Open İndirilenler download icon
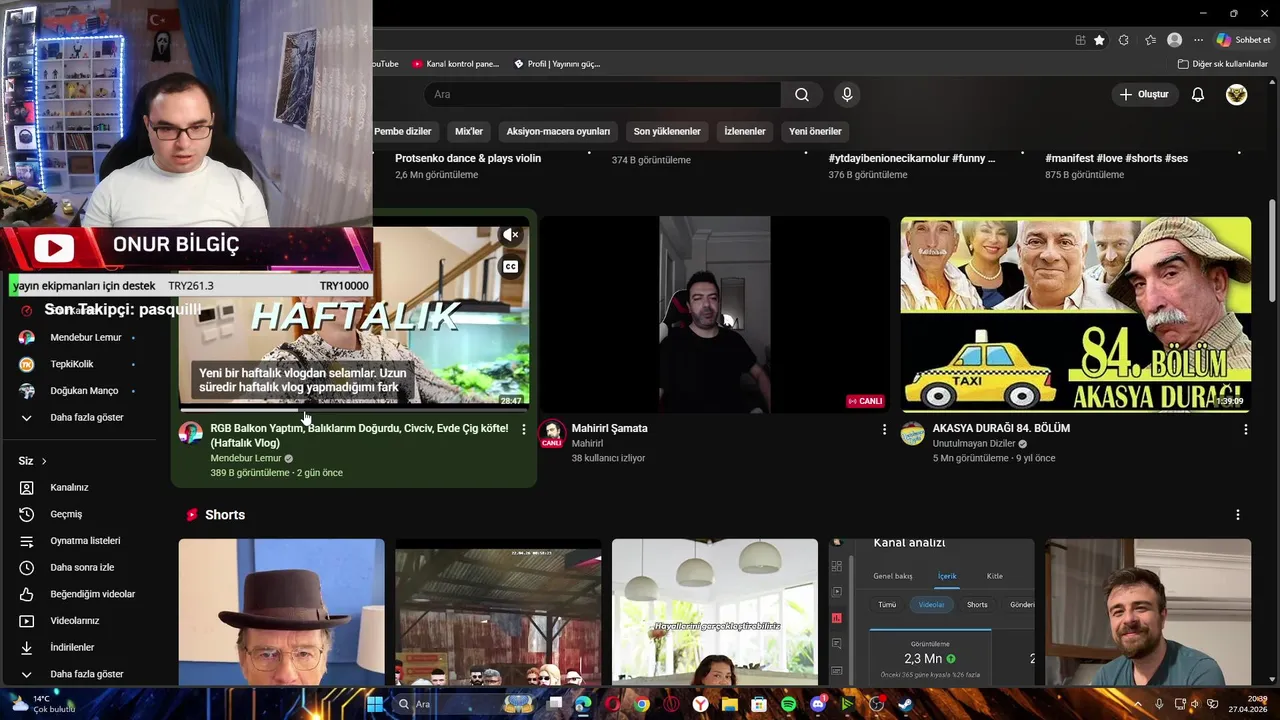1280x720 pixels. coord(27,647)
